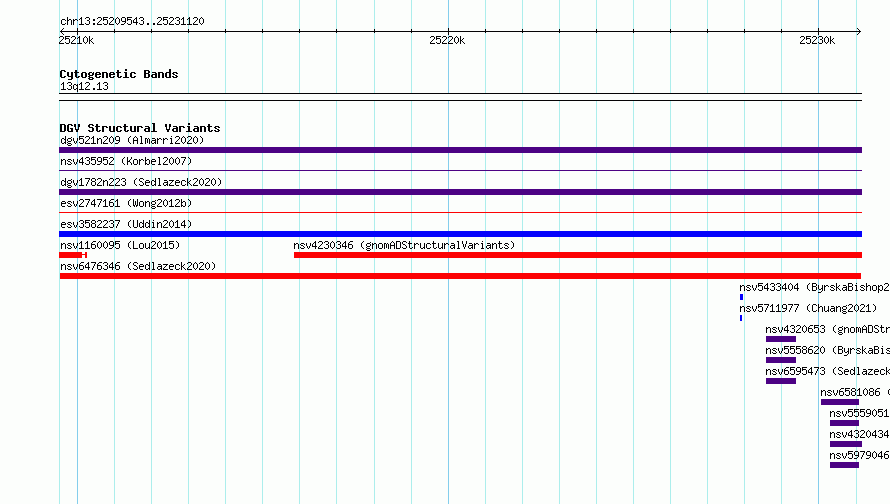Open variant nsv6595473 label
Image resolution: width=890 pixels, height=504 pixels.
click(x=827, y=371)
